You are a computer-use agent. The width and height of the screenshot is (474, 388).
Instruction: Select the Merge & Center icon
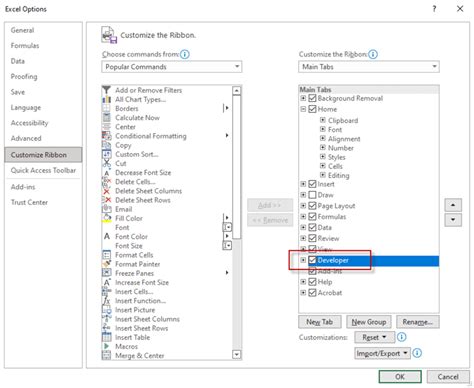[106, 356]
